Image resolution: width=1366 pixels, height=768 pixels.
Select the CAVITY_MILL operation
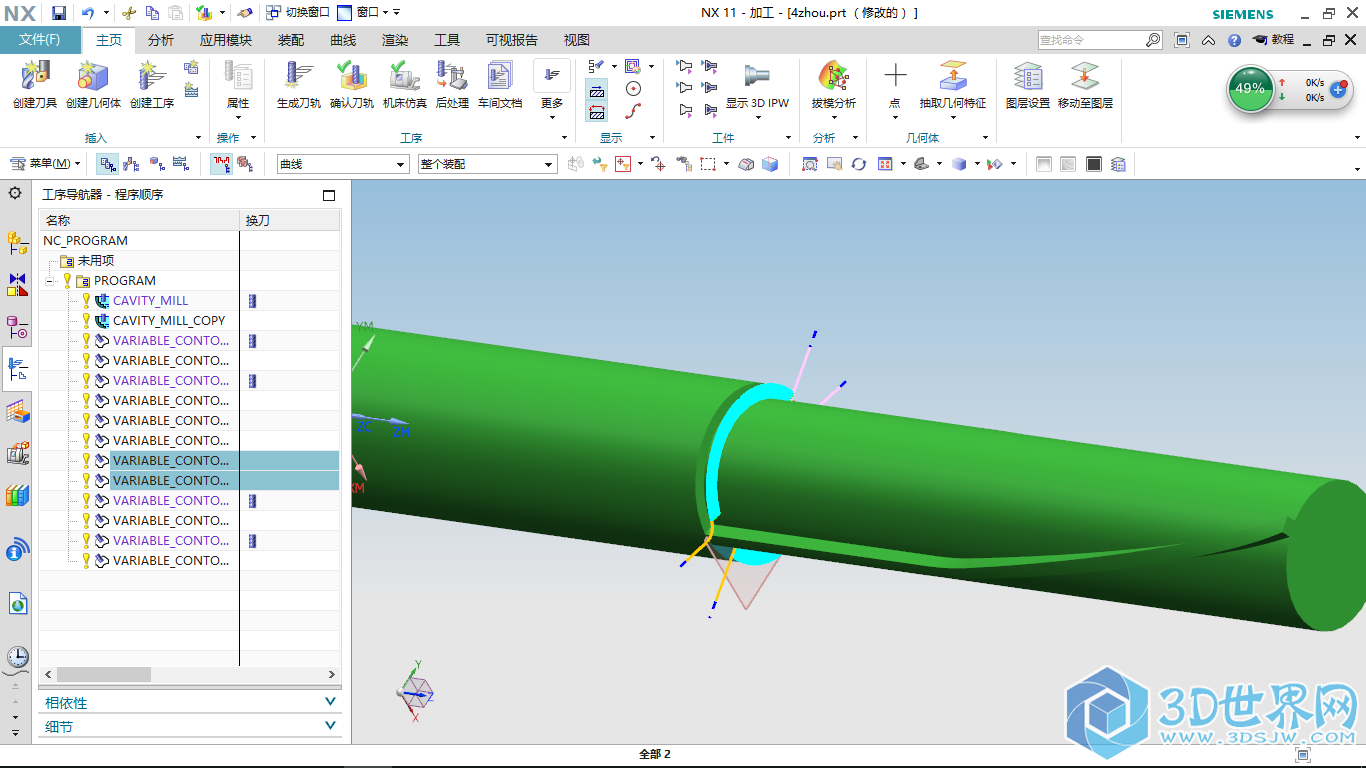pos(150,301)
